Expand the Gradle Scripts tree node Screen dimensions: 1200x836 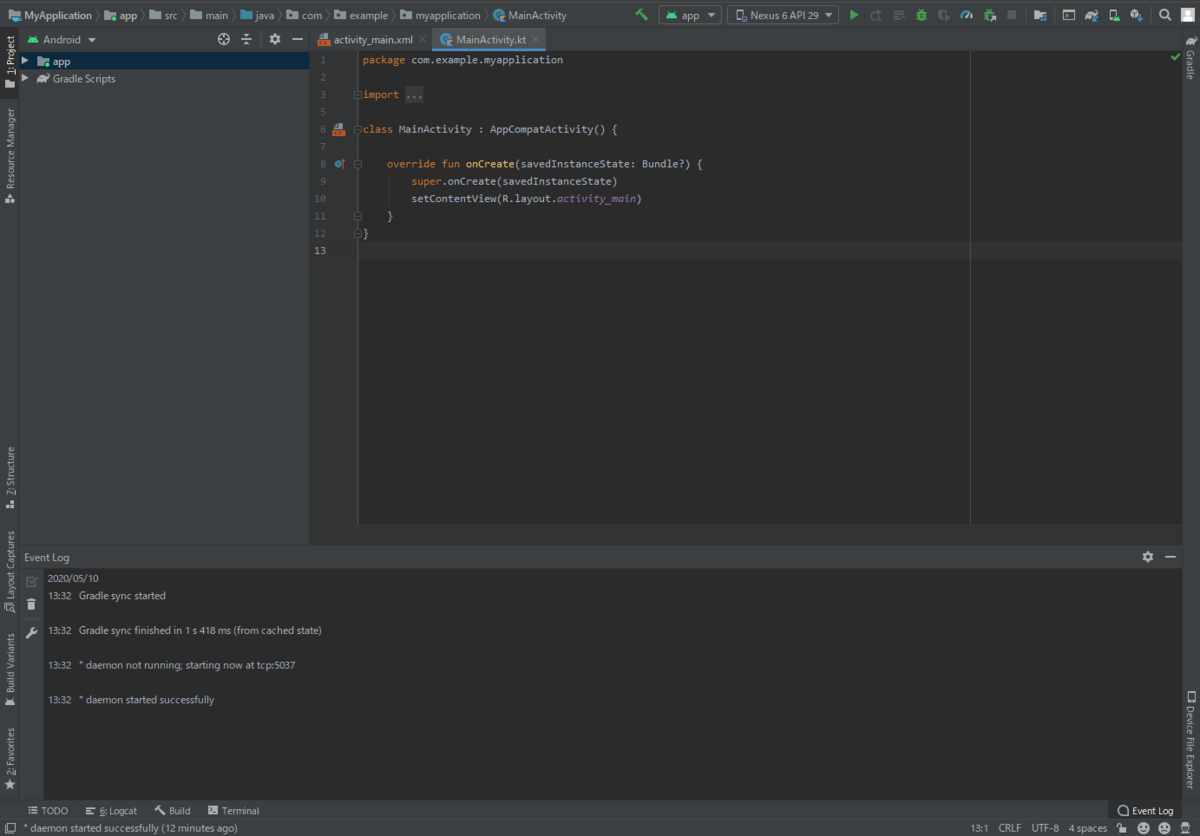pyautogui.click(x=25, y=78)
